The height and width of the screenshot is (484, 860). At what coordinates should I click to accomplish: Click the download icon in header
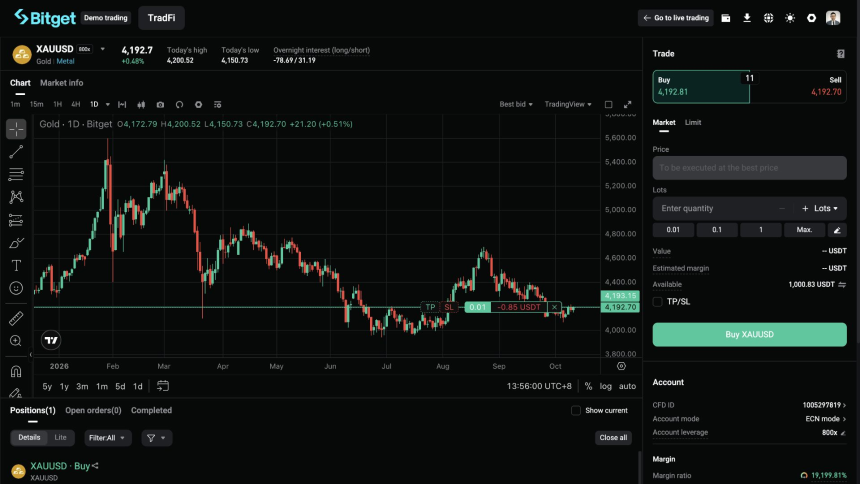coord(747,18)
